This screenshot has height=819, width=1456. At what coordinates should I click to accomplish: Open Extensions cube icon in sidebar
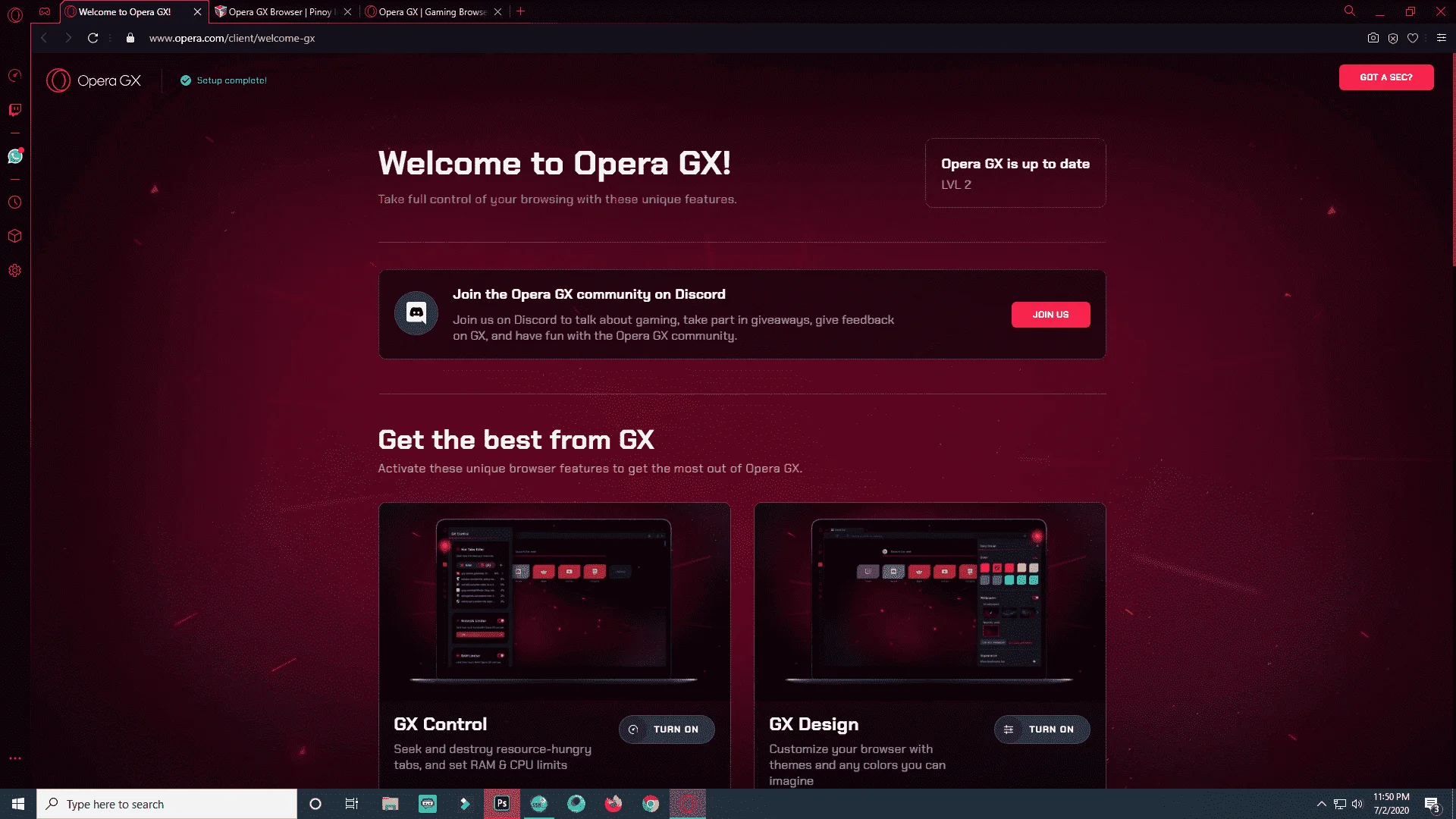(x=14, y=236)
